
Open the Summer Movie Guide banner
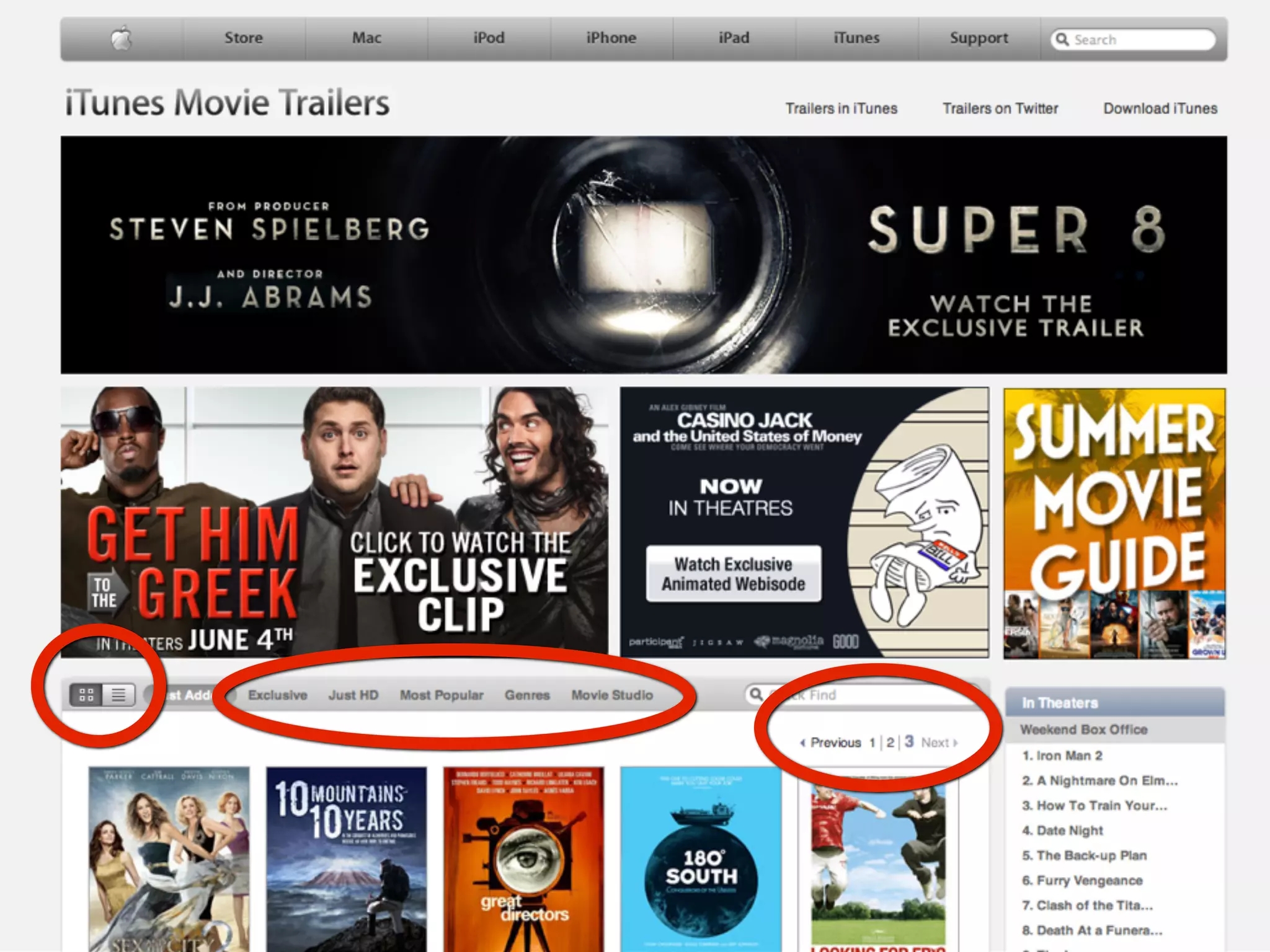(x=1114, y=522)
